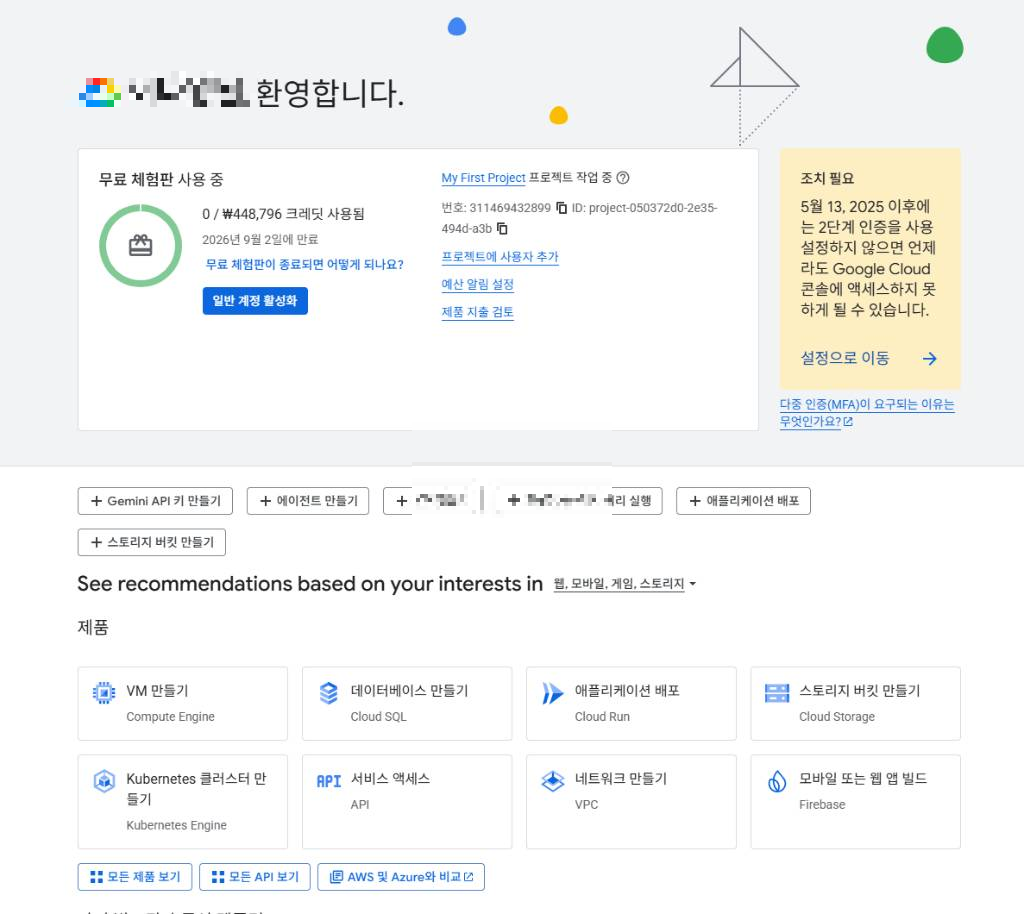Image resolution: width=1024 pixels, height=914 pixels.
Task: Click the Cloud Run arrows icon
Action: pyautogui.click(x=552, y=692)
